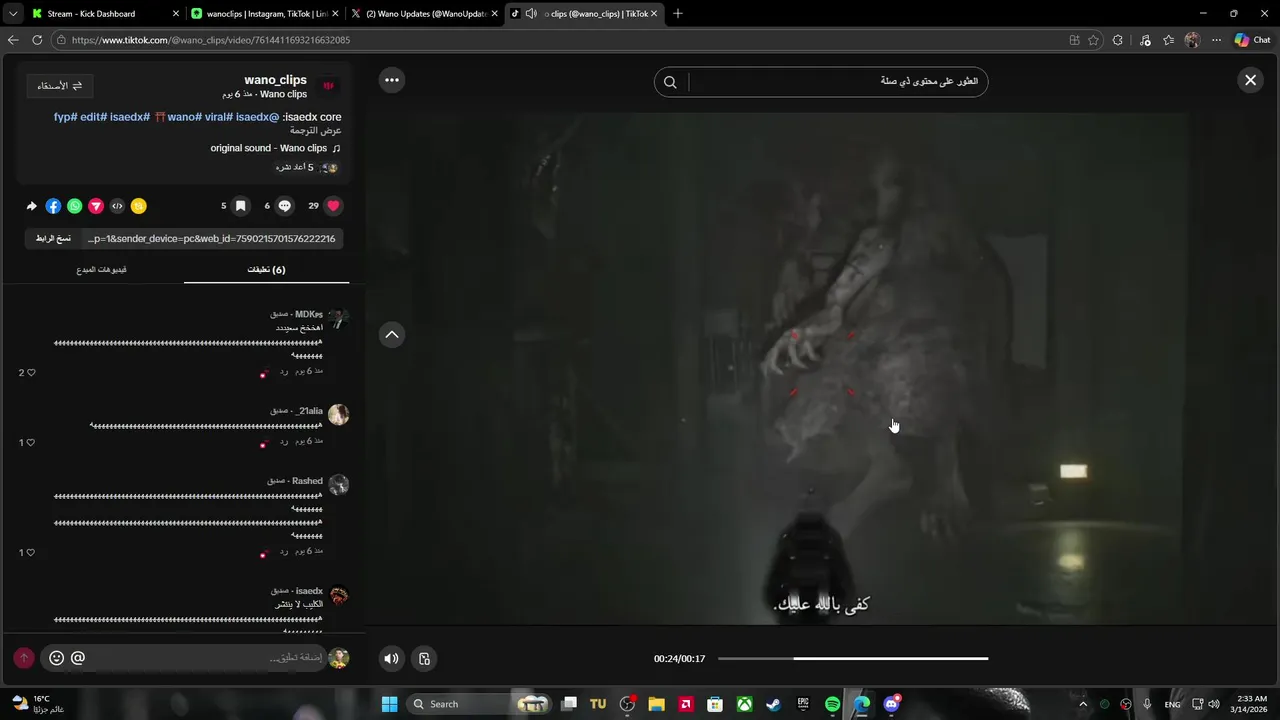This screenshot has height=720, width=1280.
Task: Click the yellow repost icon
Action: point(139,206)
